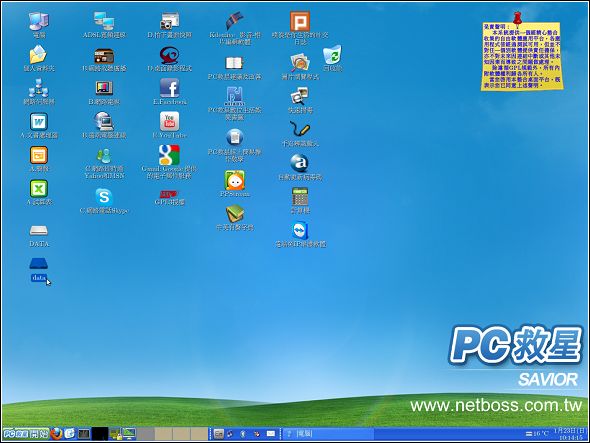Image resolution: width=590 pixels, height=443 pixels.
Task: Select the blue data drive icon
Action: tap(39, 263)
